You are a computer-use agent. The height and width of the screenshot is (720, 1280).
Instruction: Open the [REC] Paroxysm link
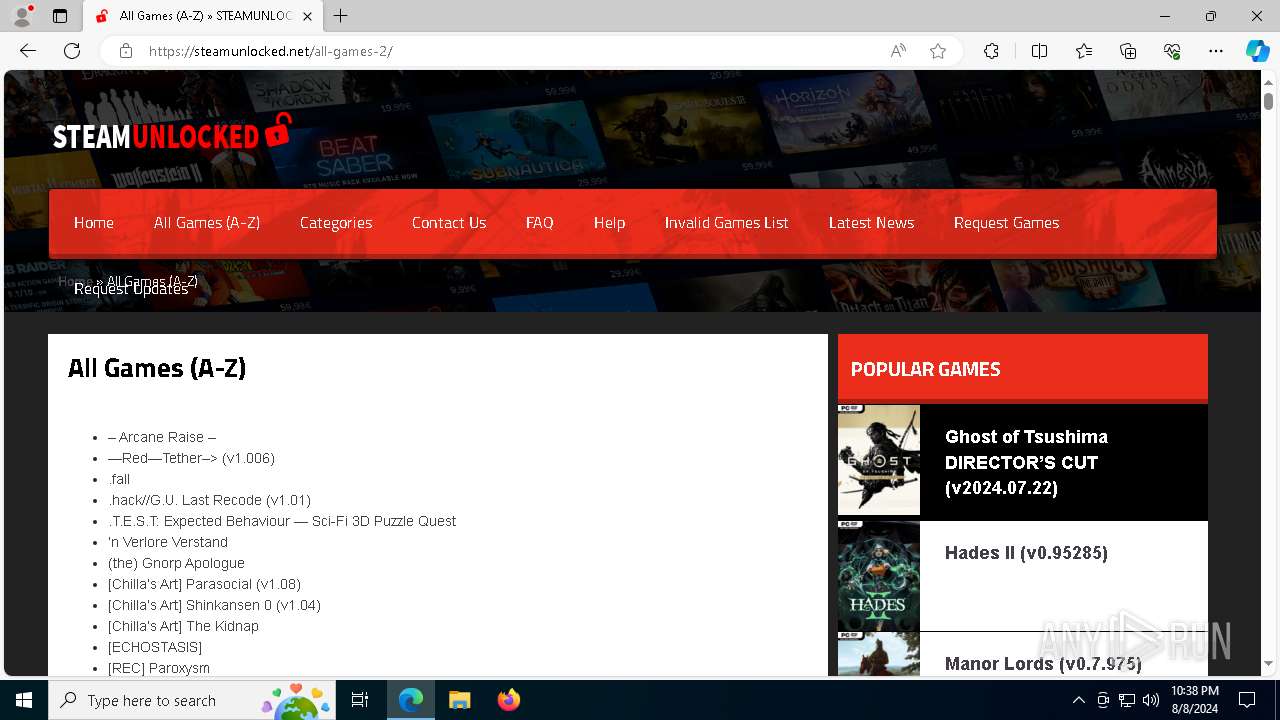click(x=159, y=668)
